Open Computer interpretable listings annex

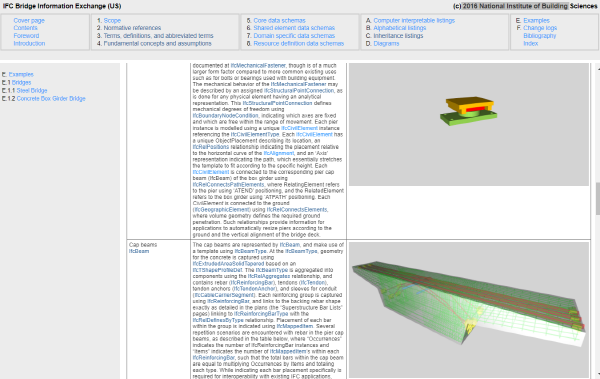click(x=414, y=21)
